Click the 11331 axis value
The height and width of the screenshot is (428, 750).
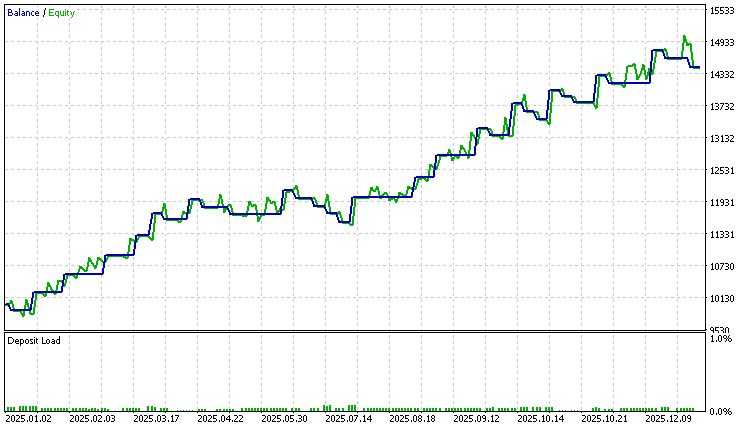[722, 235]
